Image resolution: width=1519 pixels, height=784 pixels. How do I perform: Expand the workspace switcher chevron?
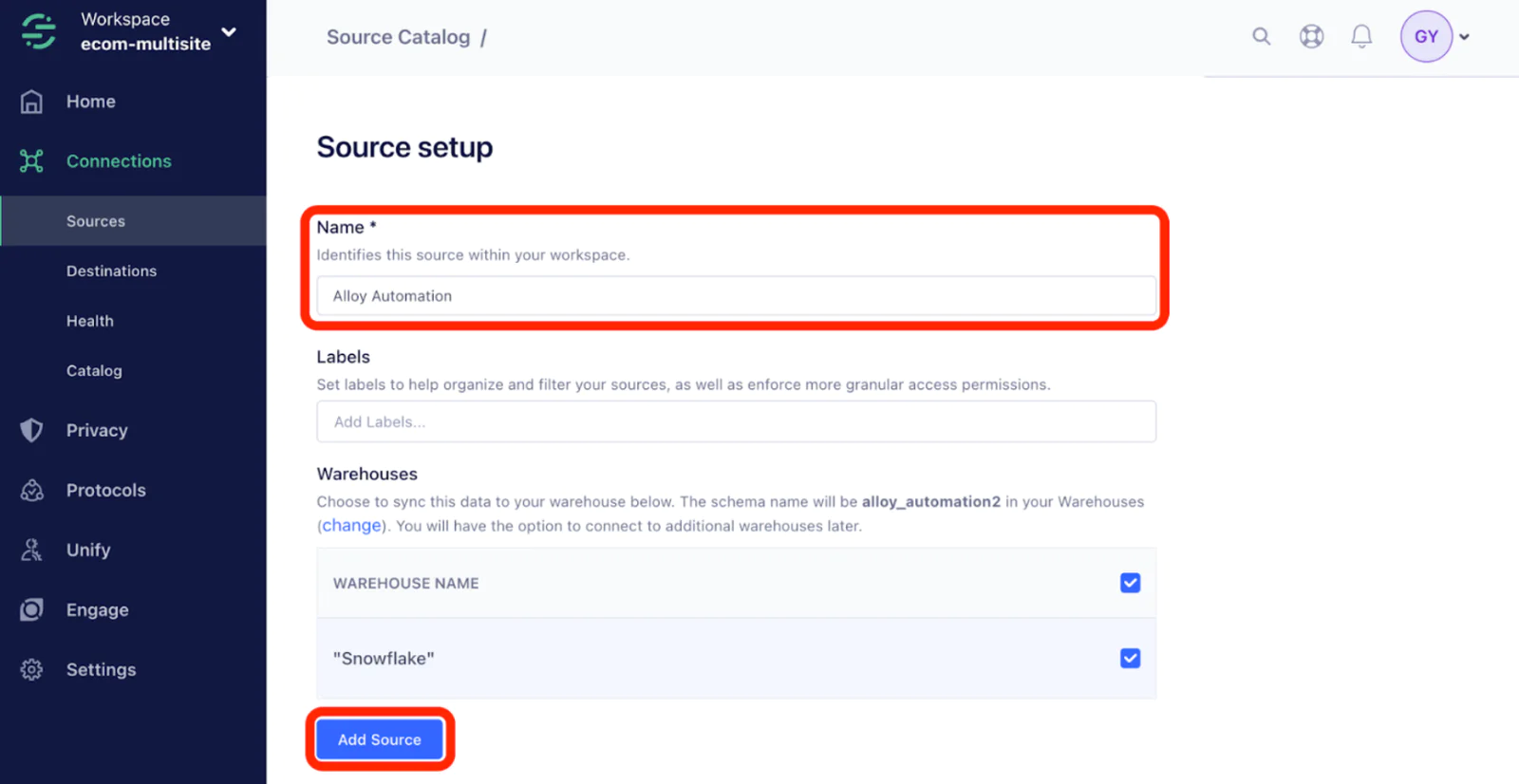pyautogui.click(x=229, y=32)
